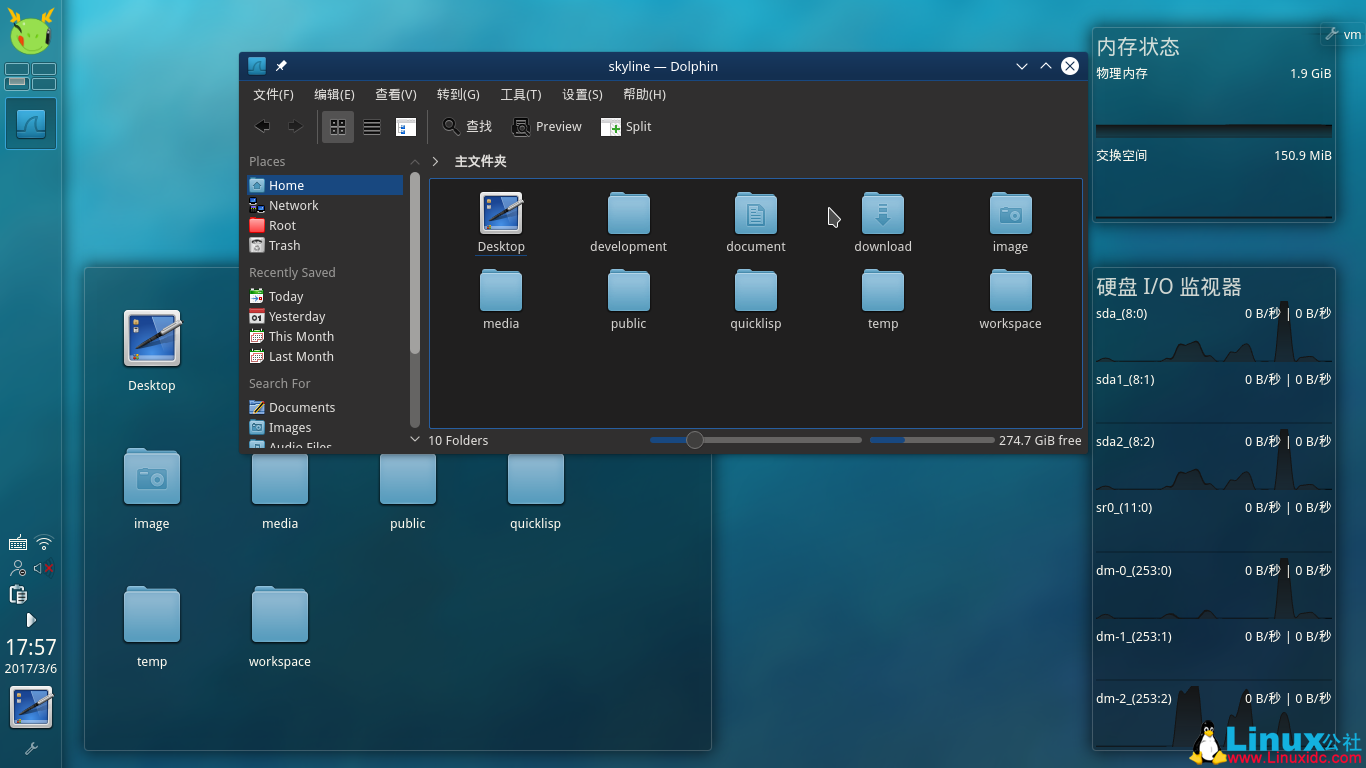Click the back navigation arrow in Dolphin

point(262,126)
